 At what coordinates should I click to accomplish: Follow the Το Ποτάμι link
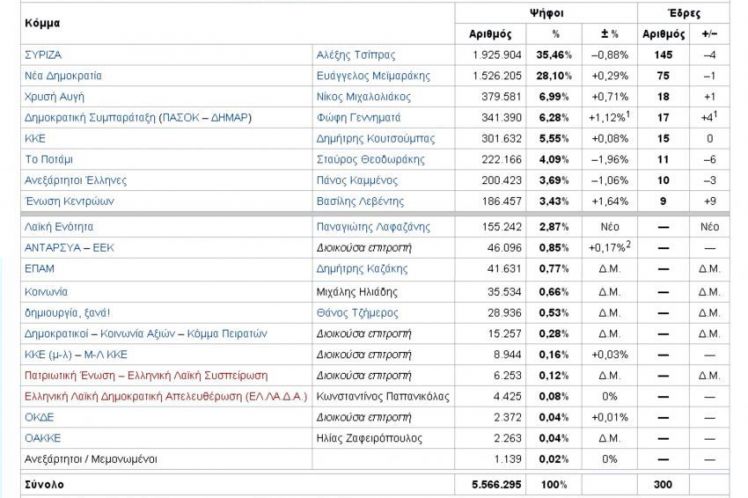(49, 159)
